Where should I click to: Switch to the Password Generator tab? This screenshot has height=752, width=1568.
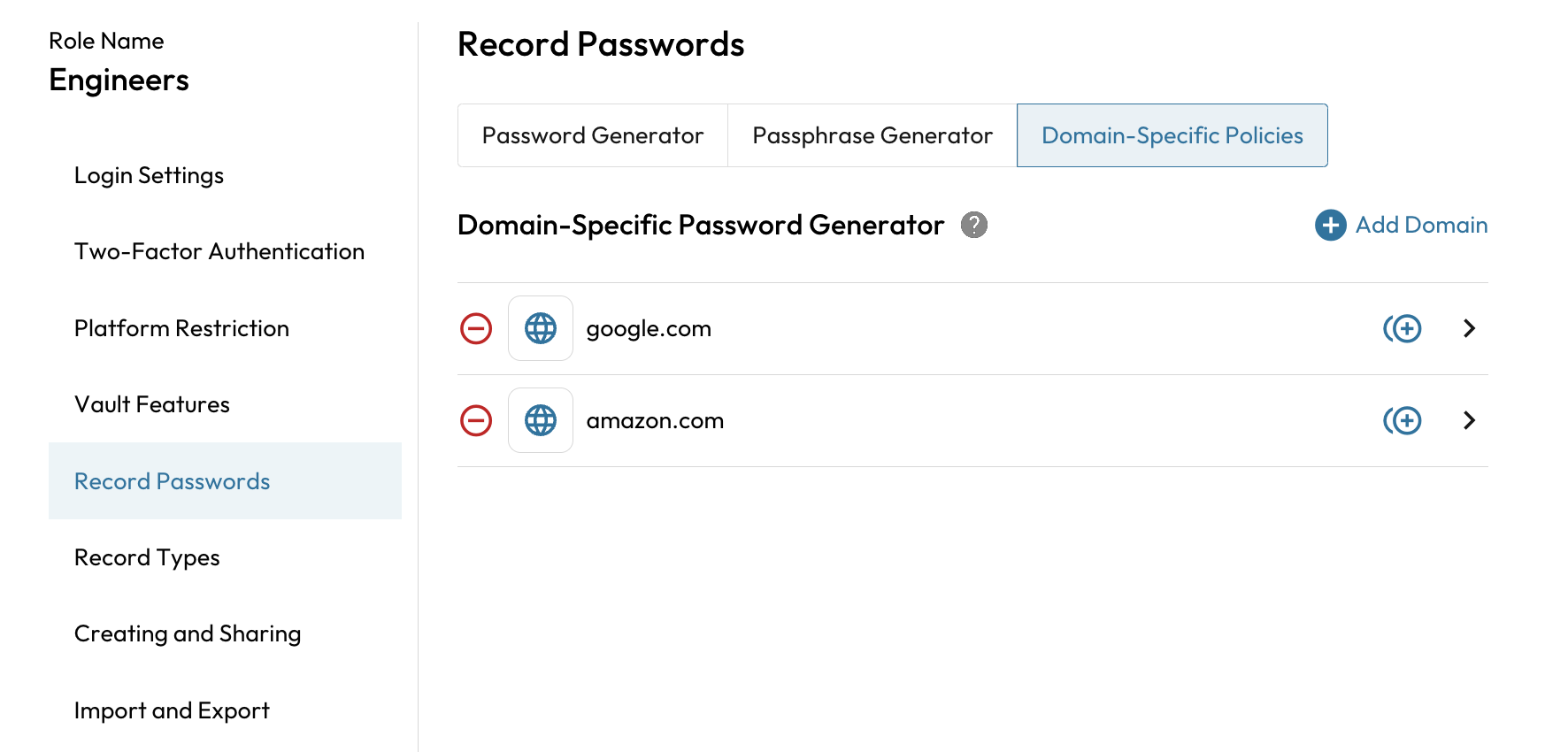[x=592, y=135]
